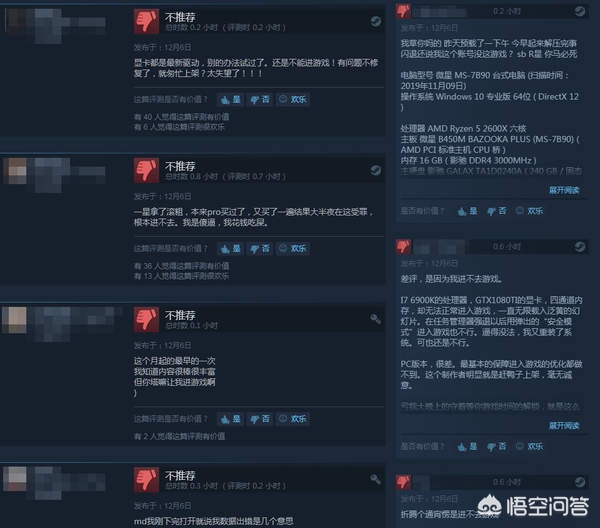This screenshot has width=600, height=528.
Task: Click thumbs-down icon on AMD Ryzen review
Action: (x=403, y=11)
